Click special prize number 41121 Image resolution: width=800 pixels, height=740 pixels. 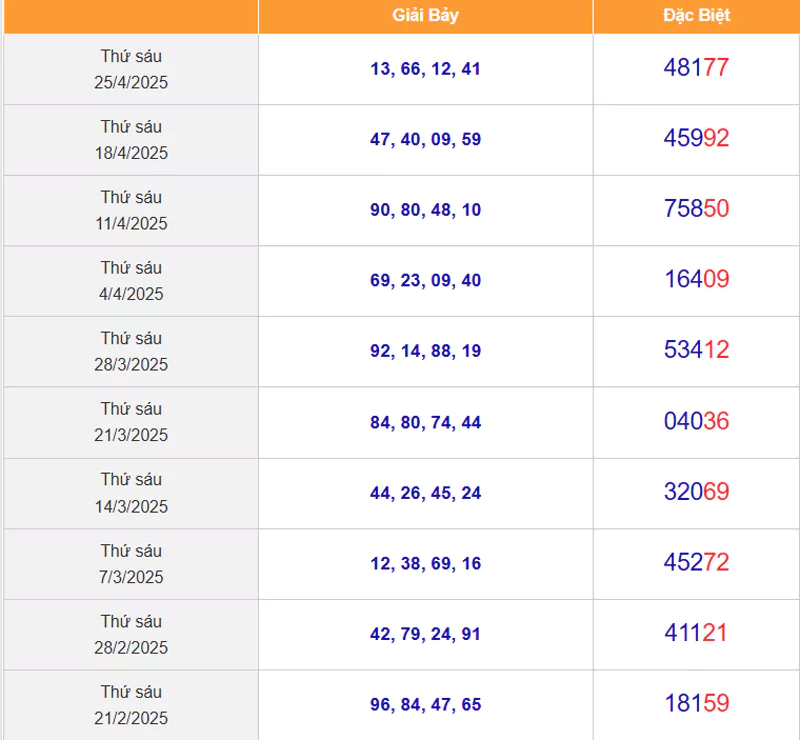(696, 633)
